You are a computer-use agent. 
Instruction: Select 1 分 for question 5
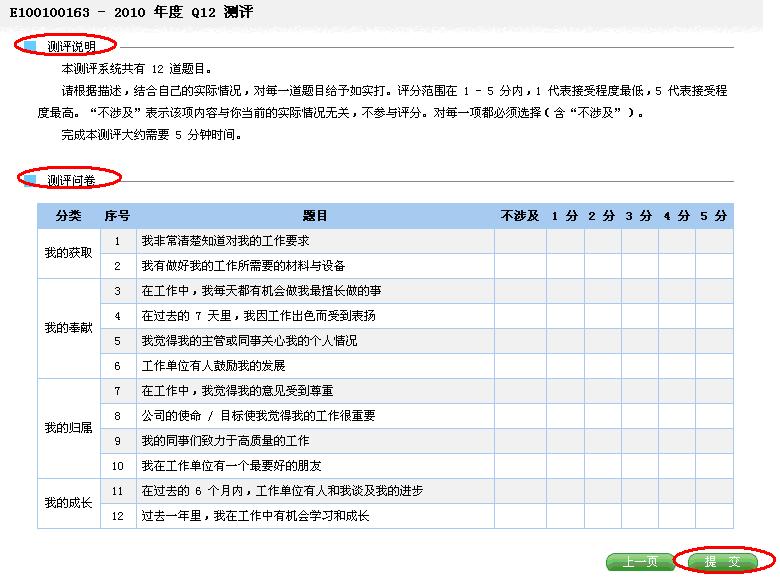(565, 341)
